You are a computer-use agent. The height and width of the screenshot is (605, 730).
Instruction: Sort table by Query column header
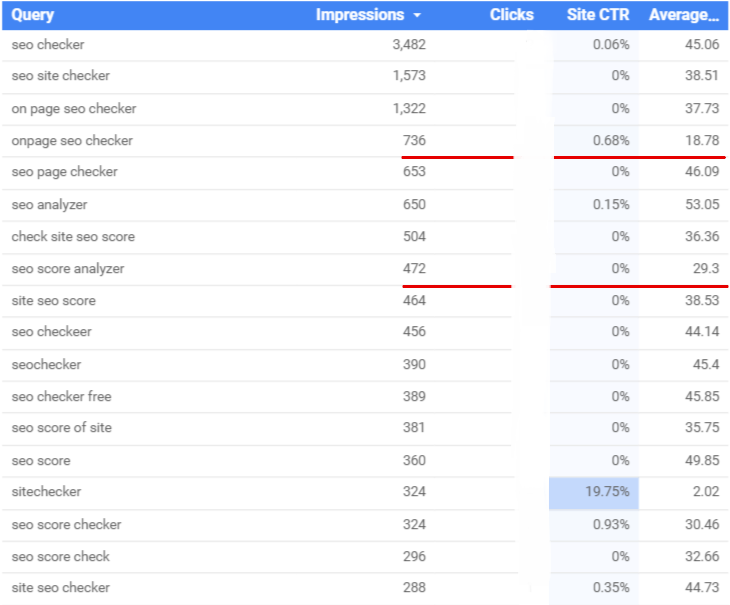[x=33, y=15]
